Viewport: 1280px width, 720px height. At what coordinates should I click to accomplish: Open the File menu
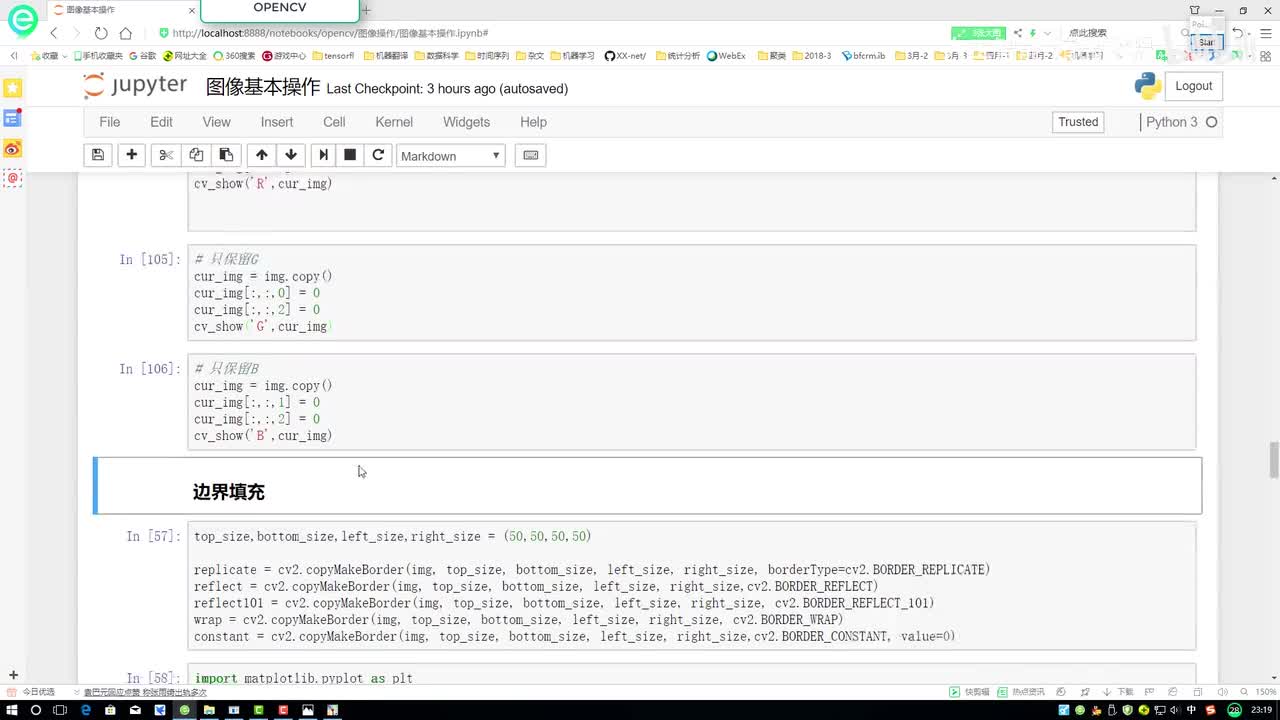click(110, 122)
